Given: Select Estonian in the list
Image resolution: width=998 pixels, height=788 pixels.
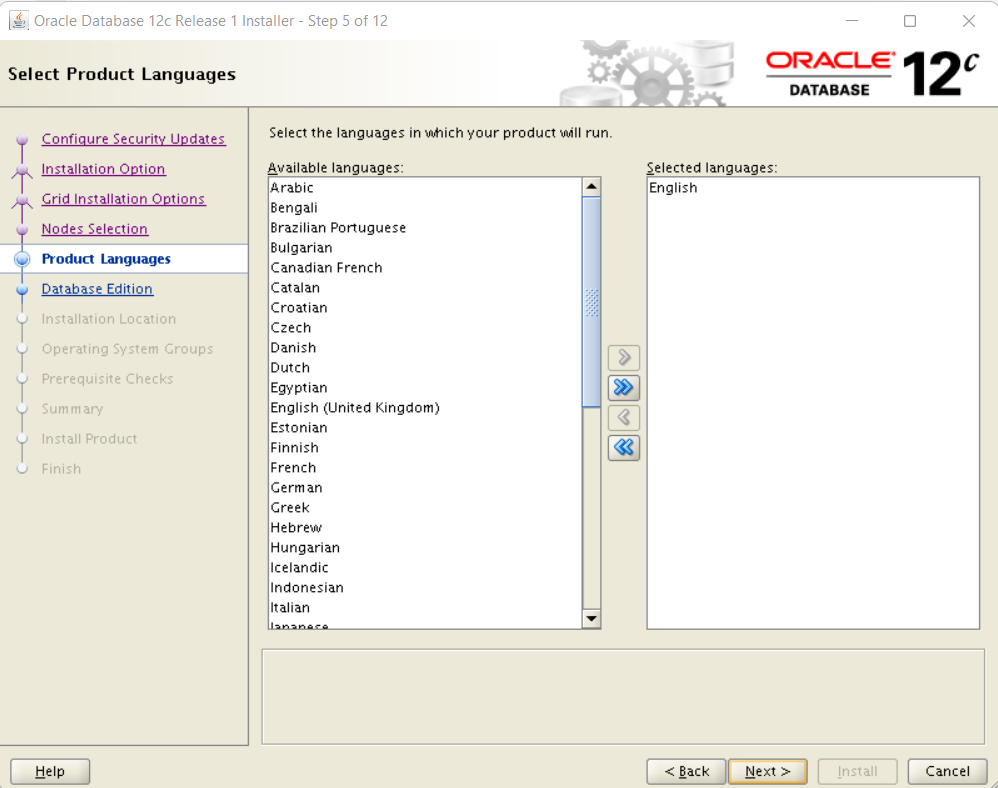Looking at the screenshot, I should (425, 428).
